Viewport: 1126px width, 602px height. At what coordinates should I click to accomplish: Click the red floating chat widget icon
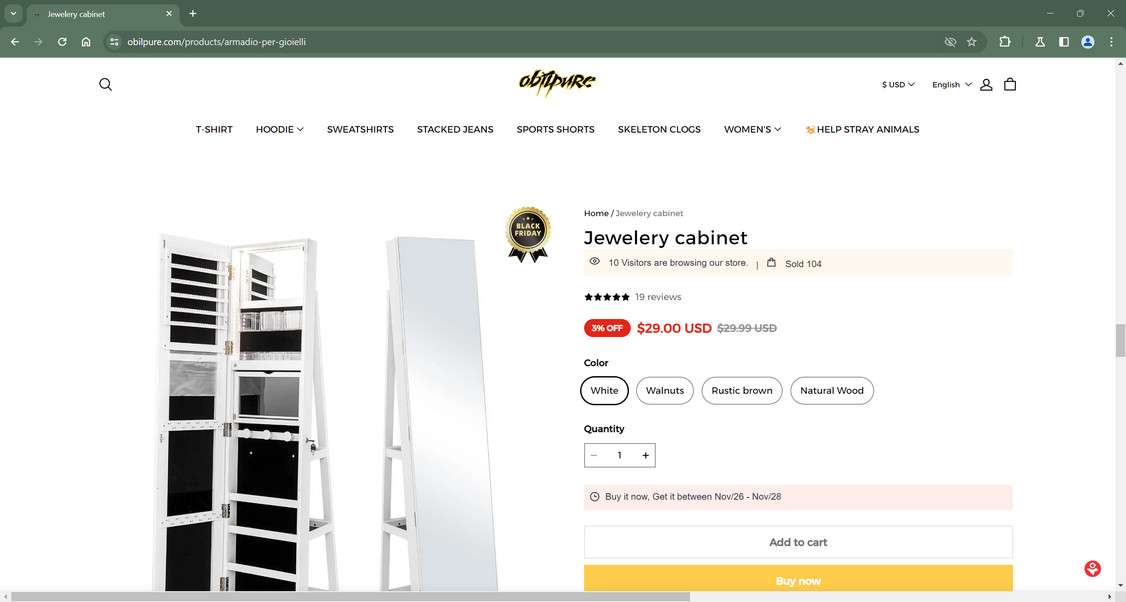(x=1092, y=569)
